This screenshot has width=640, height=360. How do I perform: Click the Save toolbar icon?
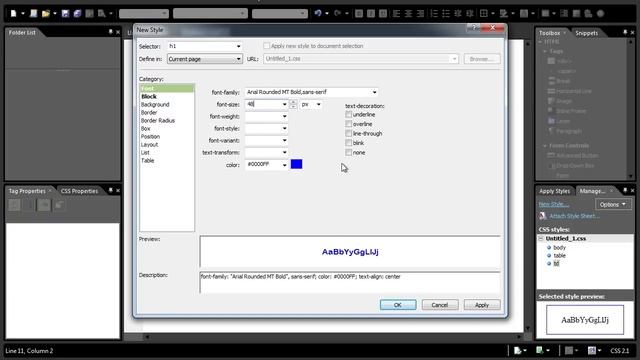65,13
